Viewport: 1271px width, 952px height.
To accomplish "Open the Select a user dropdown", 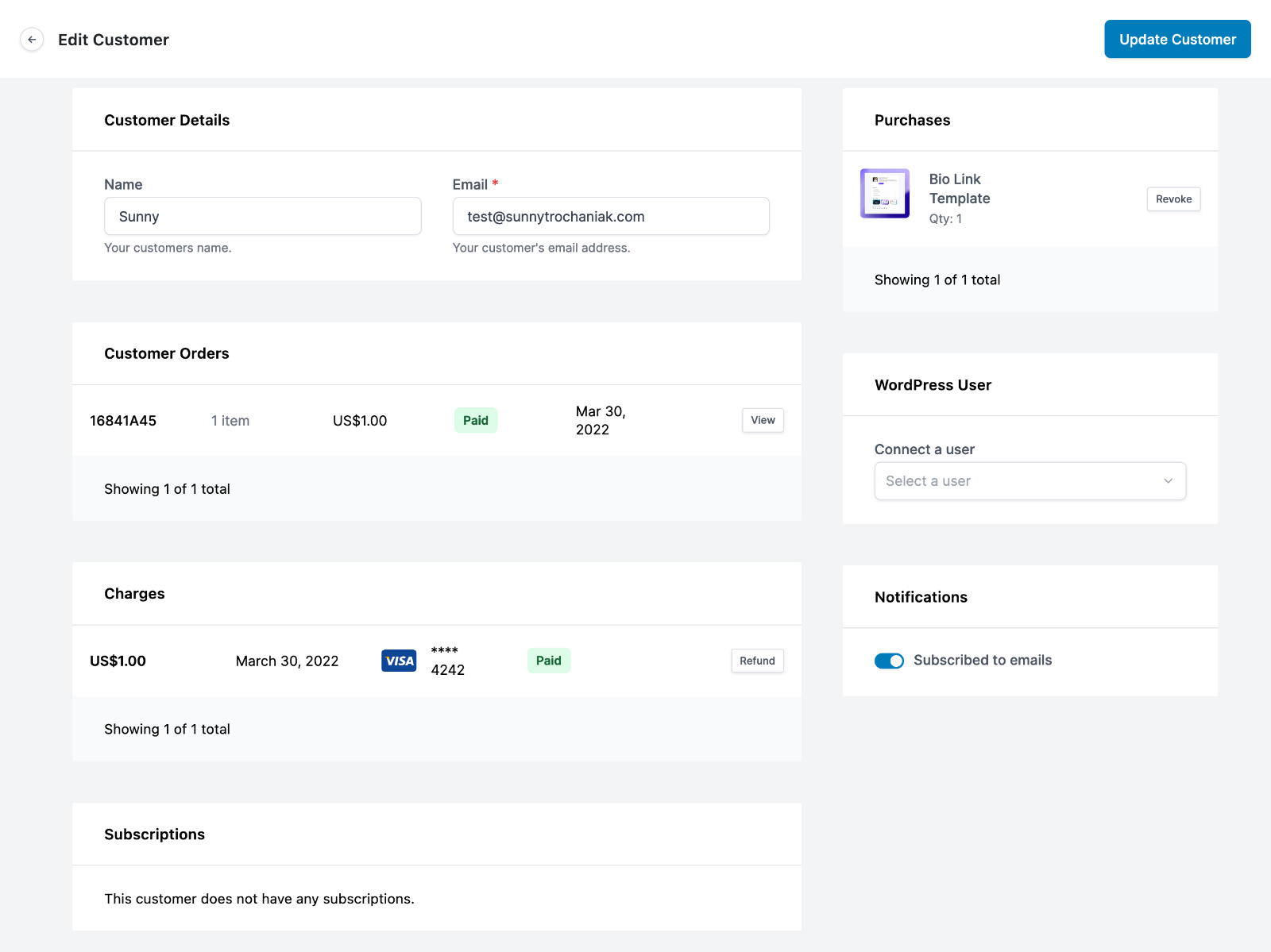I will [x=1030, y=481].
